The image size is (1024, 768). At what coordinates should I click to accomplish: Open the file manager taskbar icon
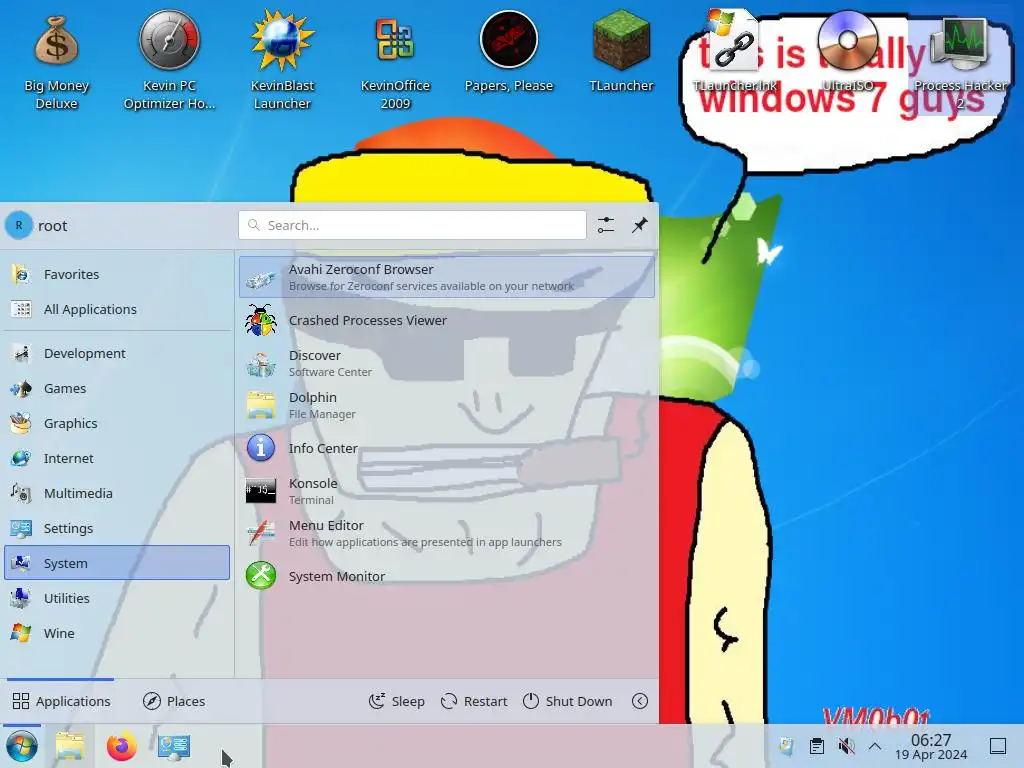tap(70, 746)
